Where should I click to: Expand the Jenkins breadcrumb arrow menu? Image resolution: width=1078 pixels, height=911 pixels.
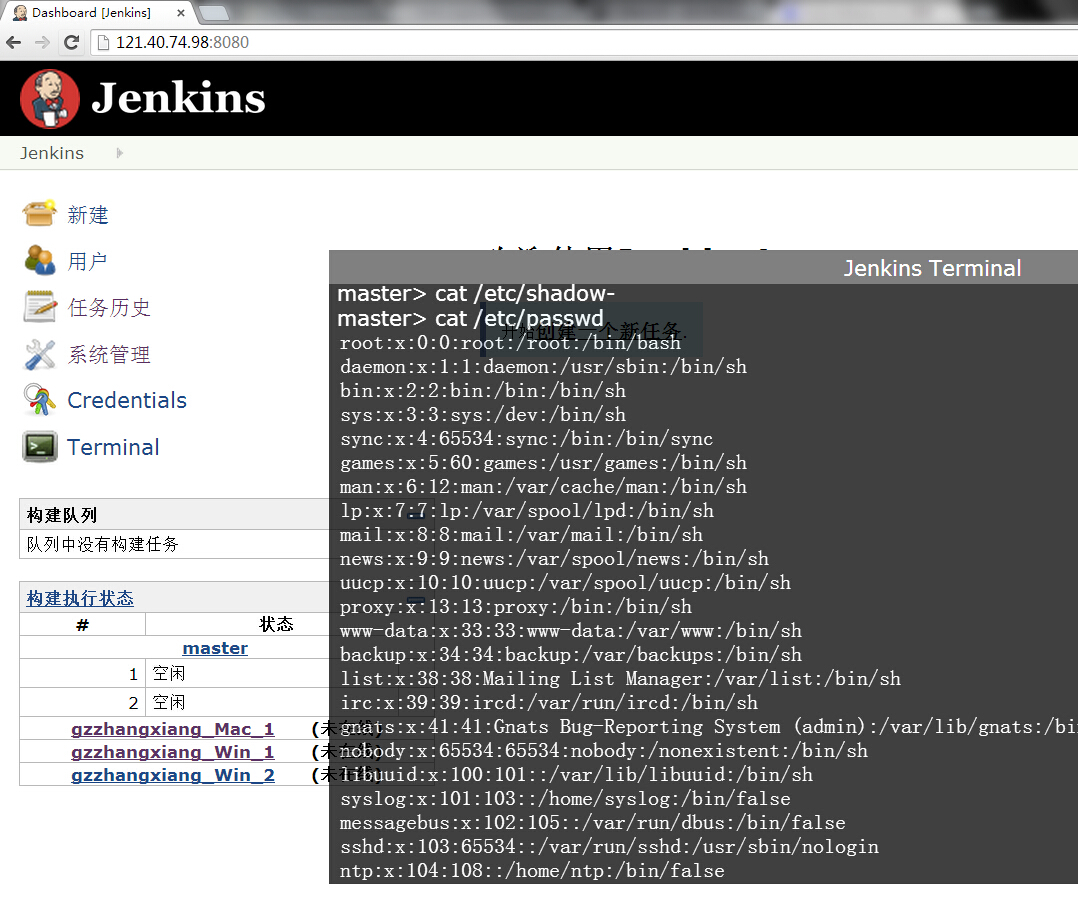(120, 153)
